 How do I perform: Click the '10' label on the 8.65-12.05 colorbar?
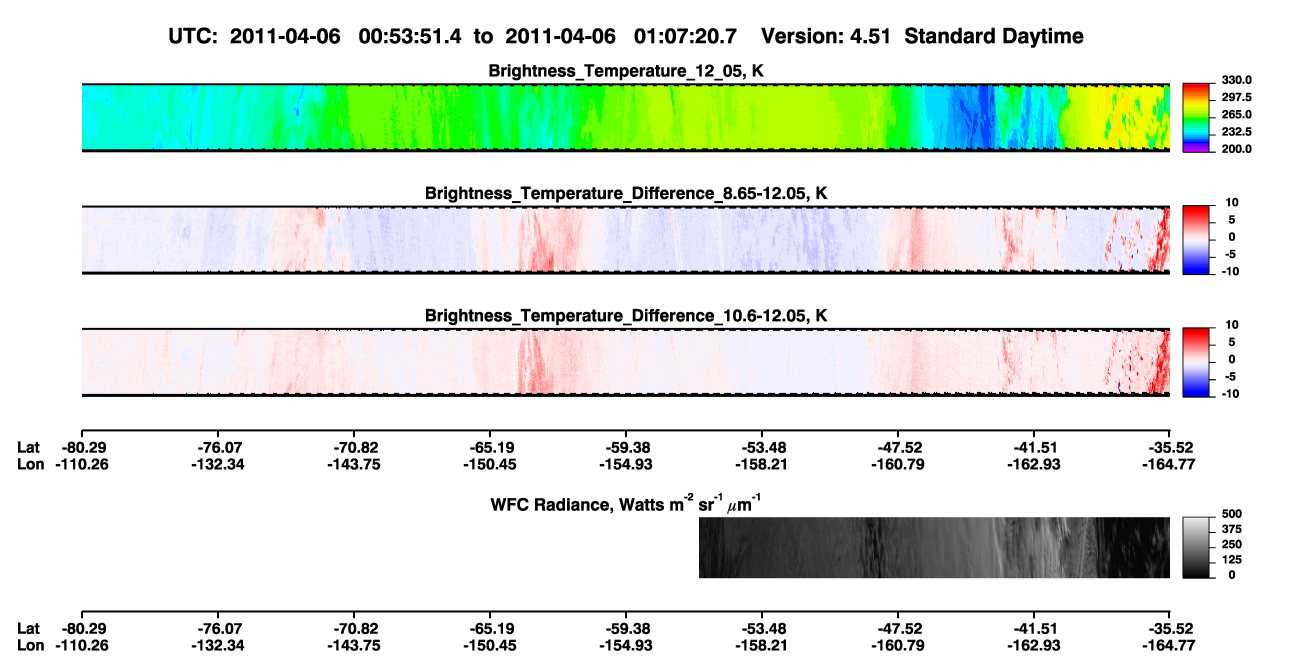point(1233,202)
